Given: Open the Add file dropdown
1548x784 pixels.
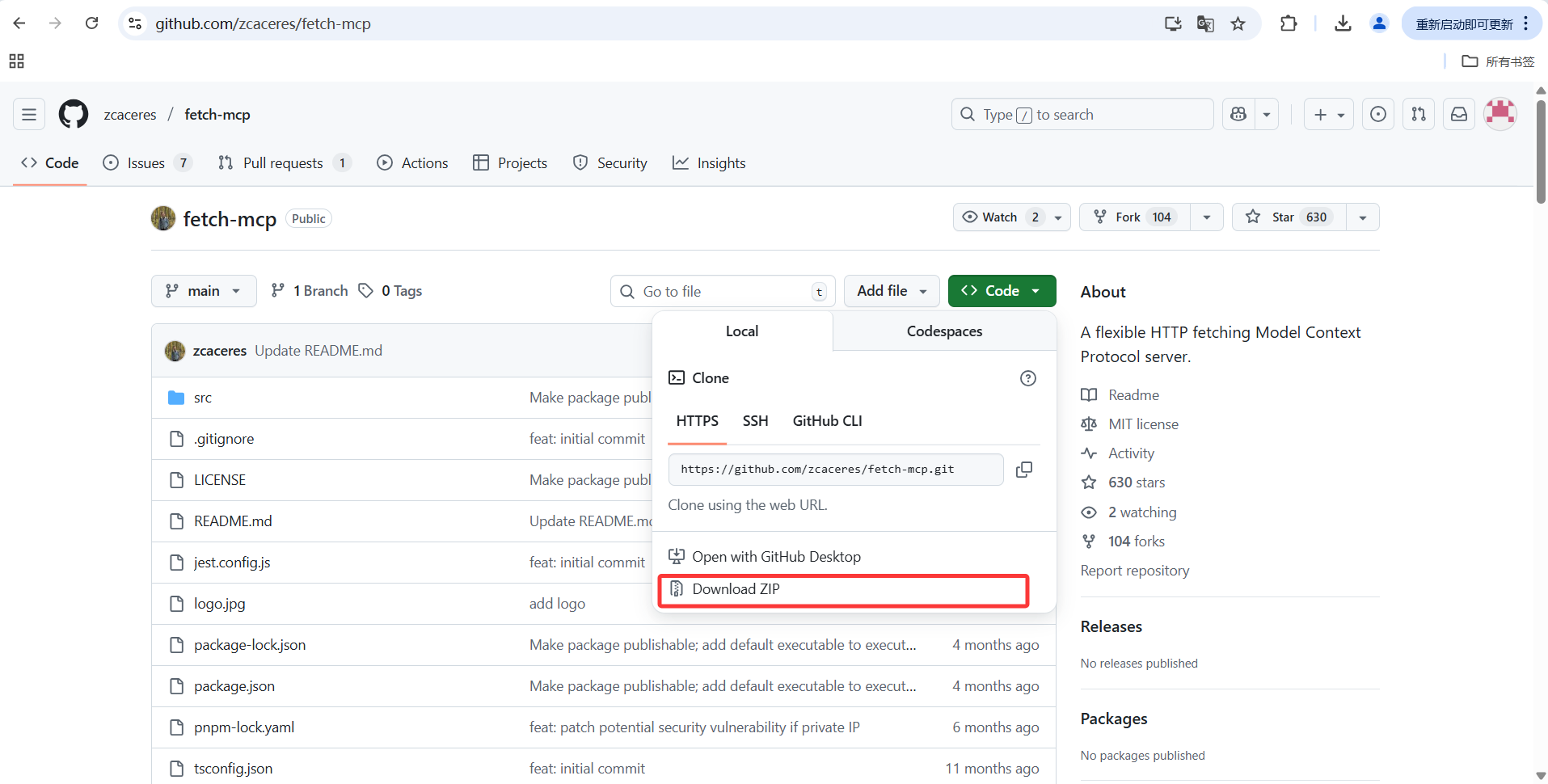Looking at the screenshot, I should click(x=892, y=291).
